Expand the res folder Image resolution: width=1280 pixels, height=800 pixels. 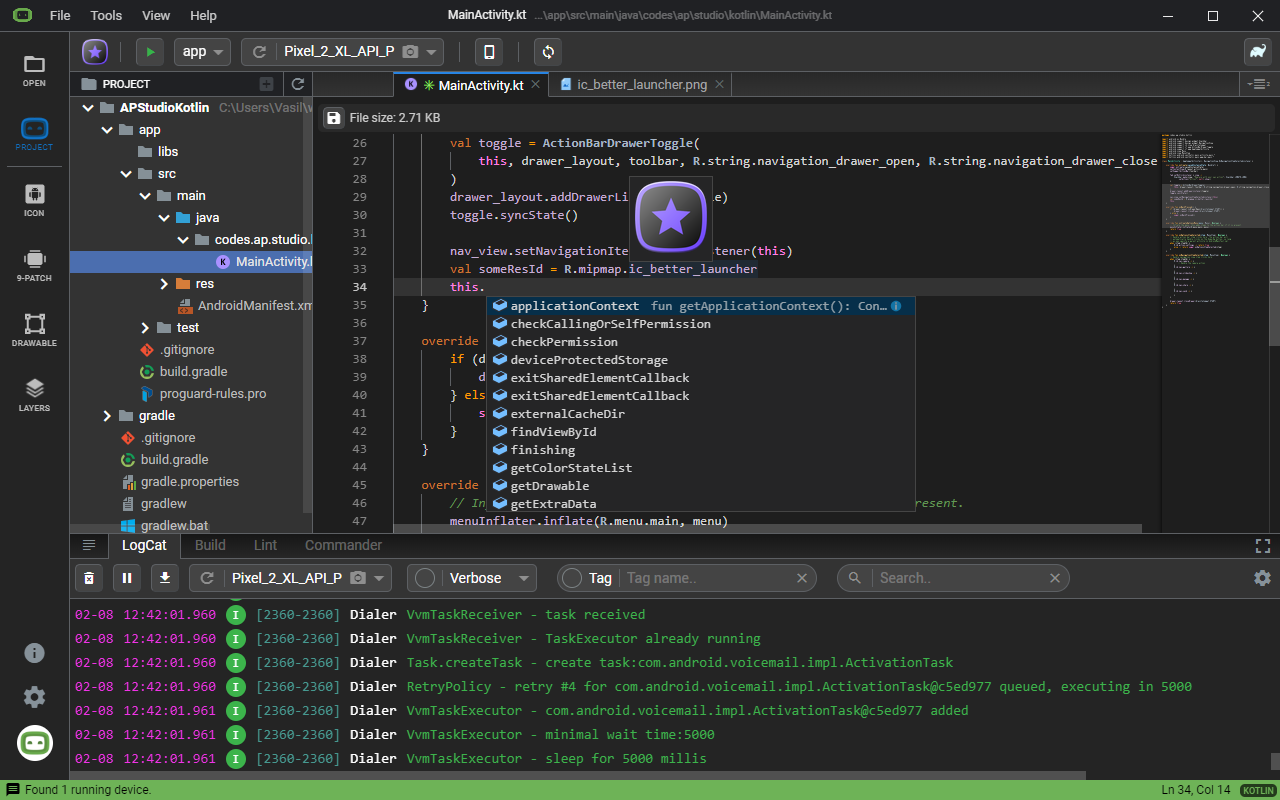164,284
